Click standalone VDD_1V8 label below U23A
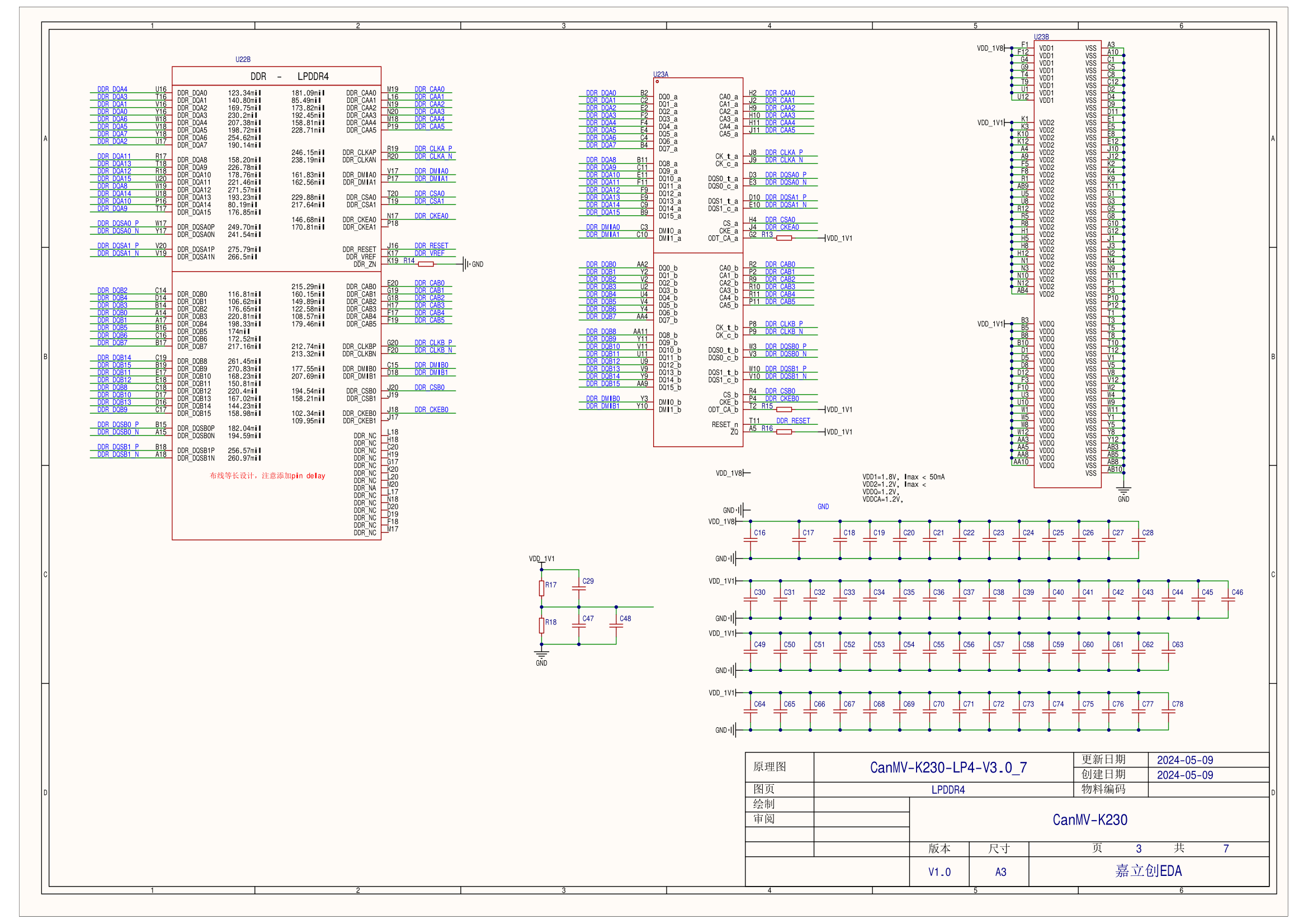The height and width of the screenshot is (924, 1308). [729, 473]
